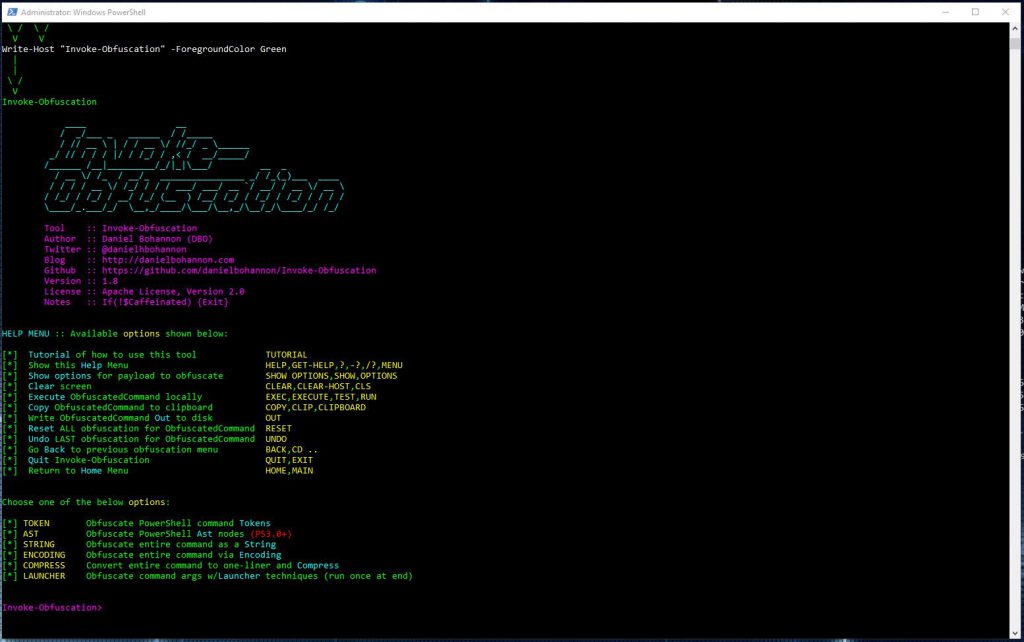Select the AST obfuscation option
This screenshot has height=642, width=1024.
pos(30,533)
